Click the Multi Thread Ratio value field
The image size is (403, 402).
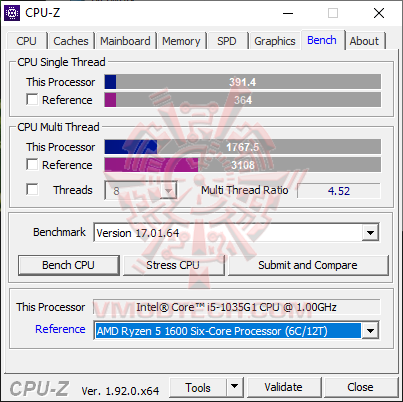point(339,191)
